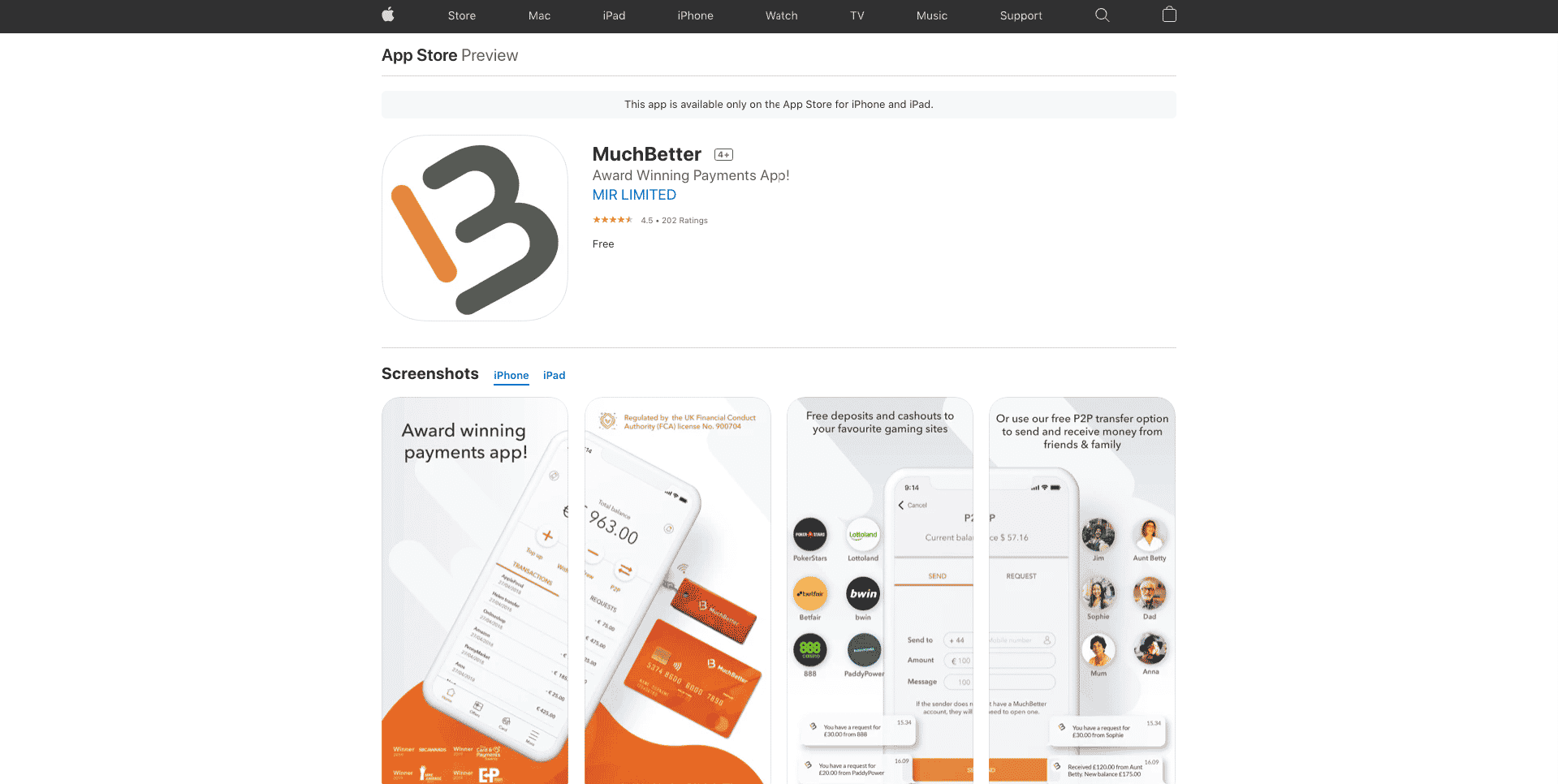
Task: View the 'Award winning payments app!' screenshot
Action: point(475,590)
